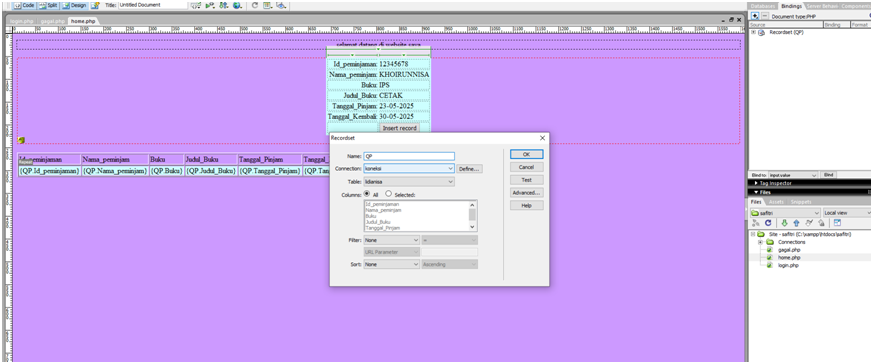Viewport: 873px width, 364px height.
Task: Click the Define... button
Action: (x=469, y=168)
